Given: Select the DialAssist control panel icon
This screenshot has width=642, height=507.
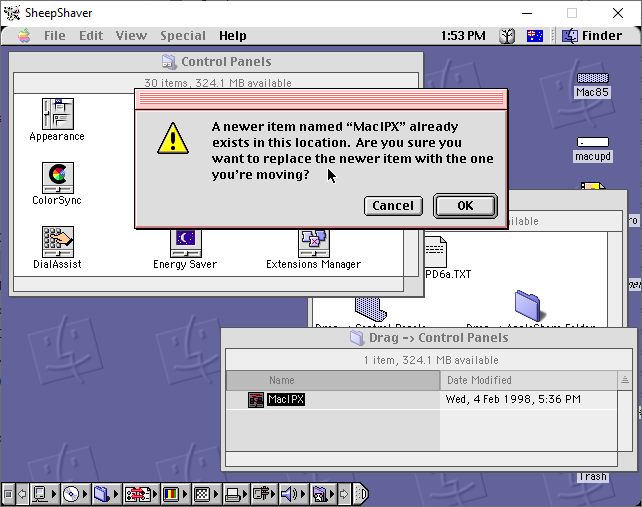Looking at the screenshot, I should click(58, 241).
